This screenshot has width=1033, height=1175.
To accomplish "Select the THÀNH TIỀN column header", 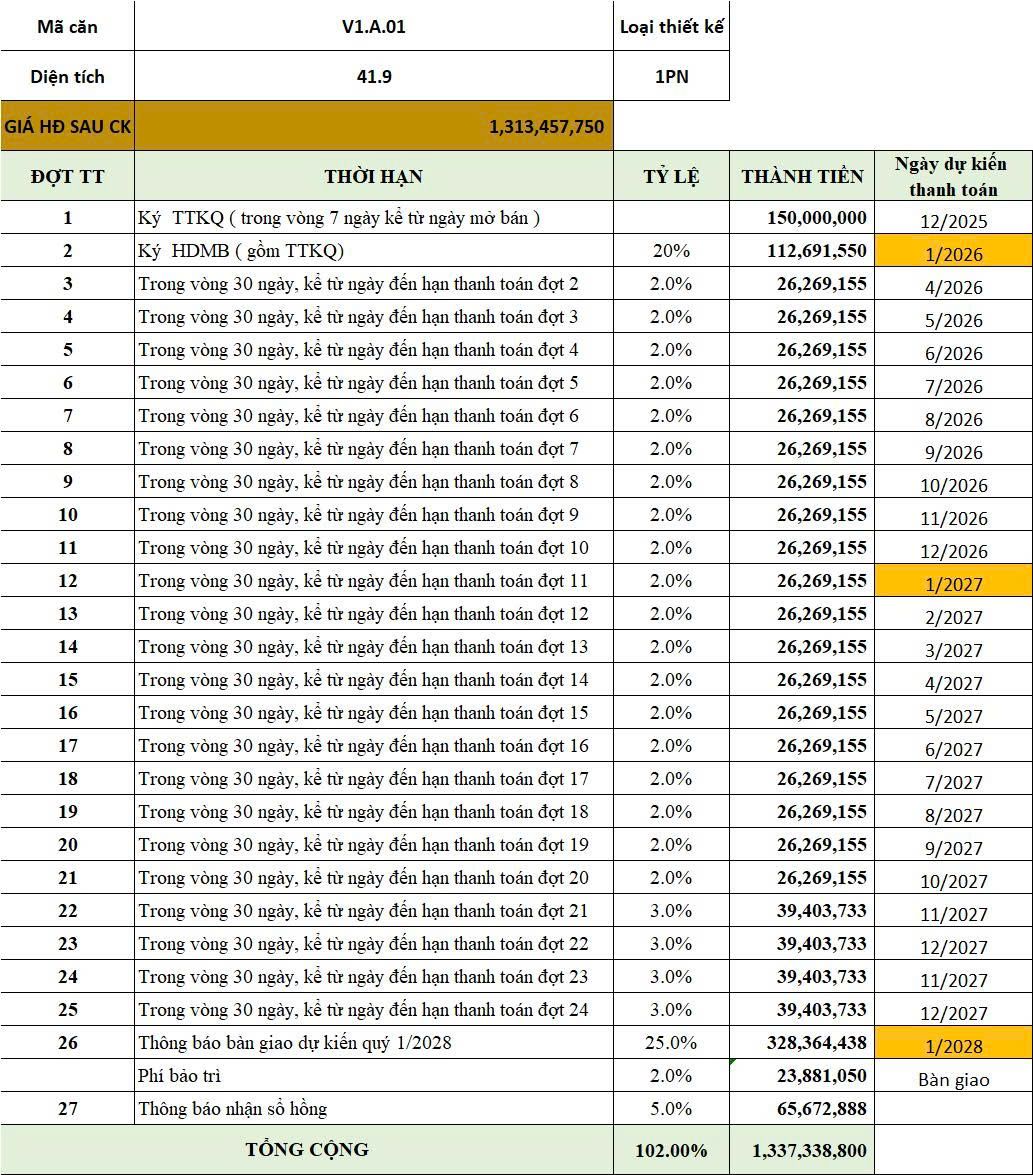I will point(802,177).
